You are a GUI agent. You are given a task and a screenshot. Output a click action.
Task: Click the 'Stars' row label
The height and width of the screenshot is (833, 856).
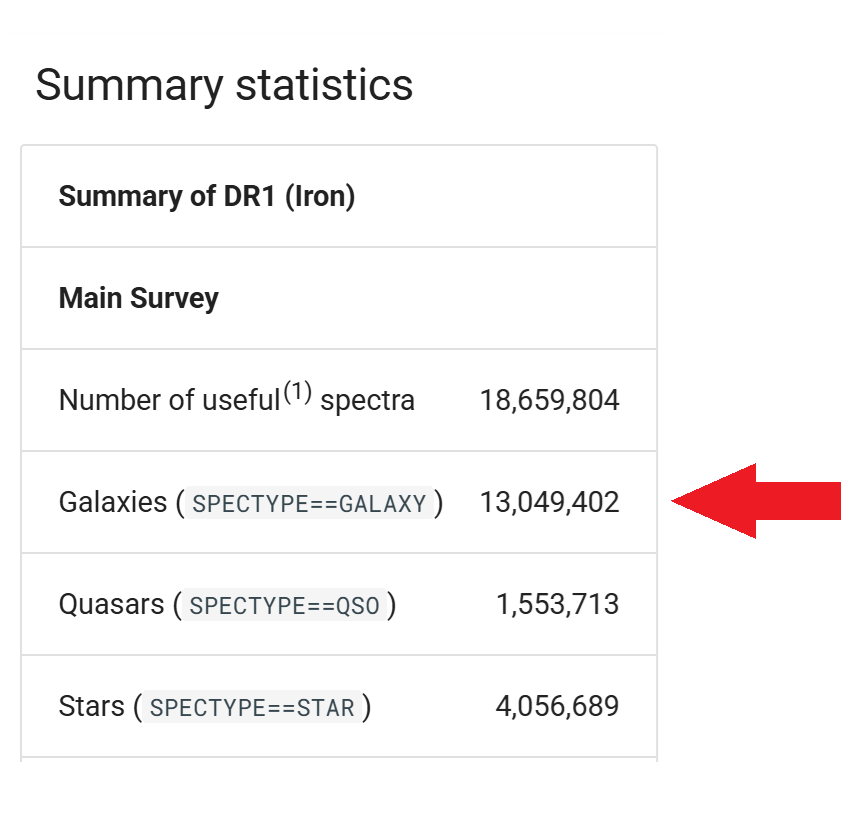[x=92, y=707]
